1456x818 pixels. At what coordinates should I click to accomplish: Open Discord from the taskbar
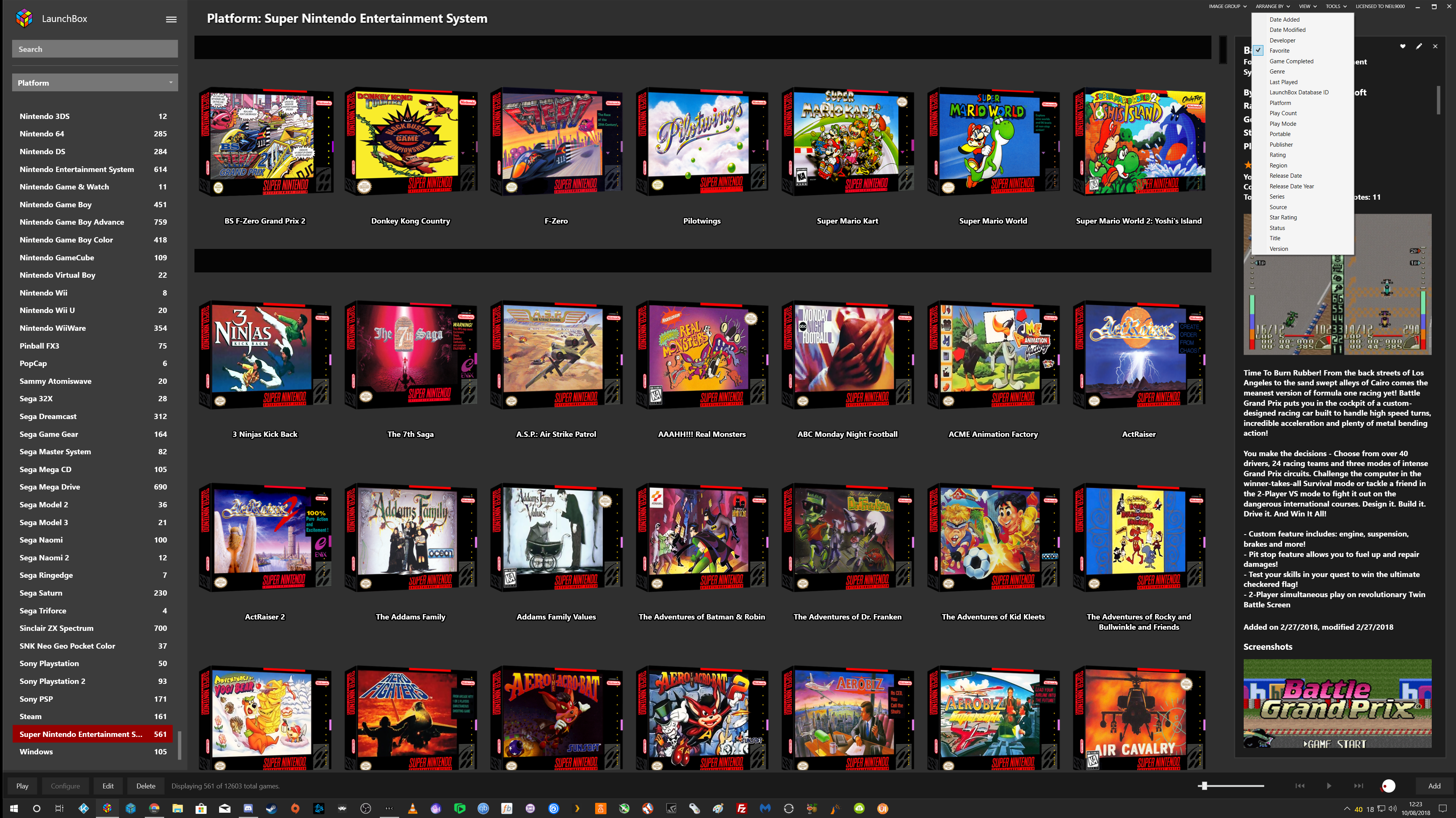point(248,809)
